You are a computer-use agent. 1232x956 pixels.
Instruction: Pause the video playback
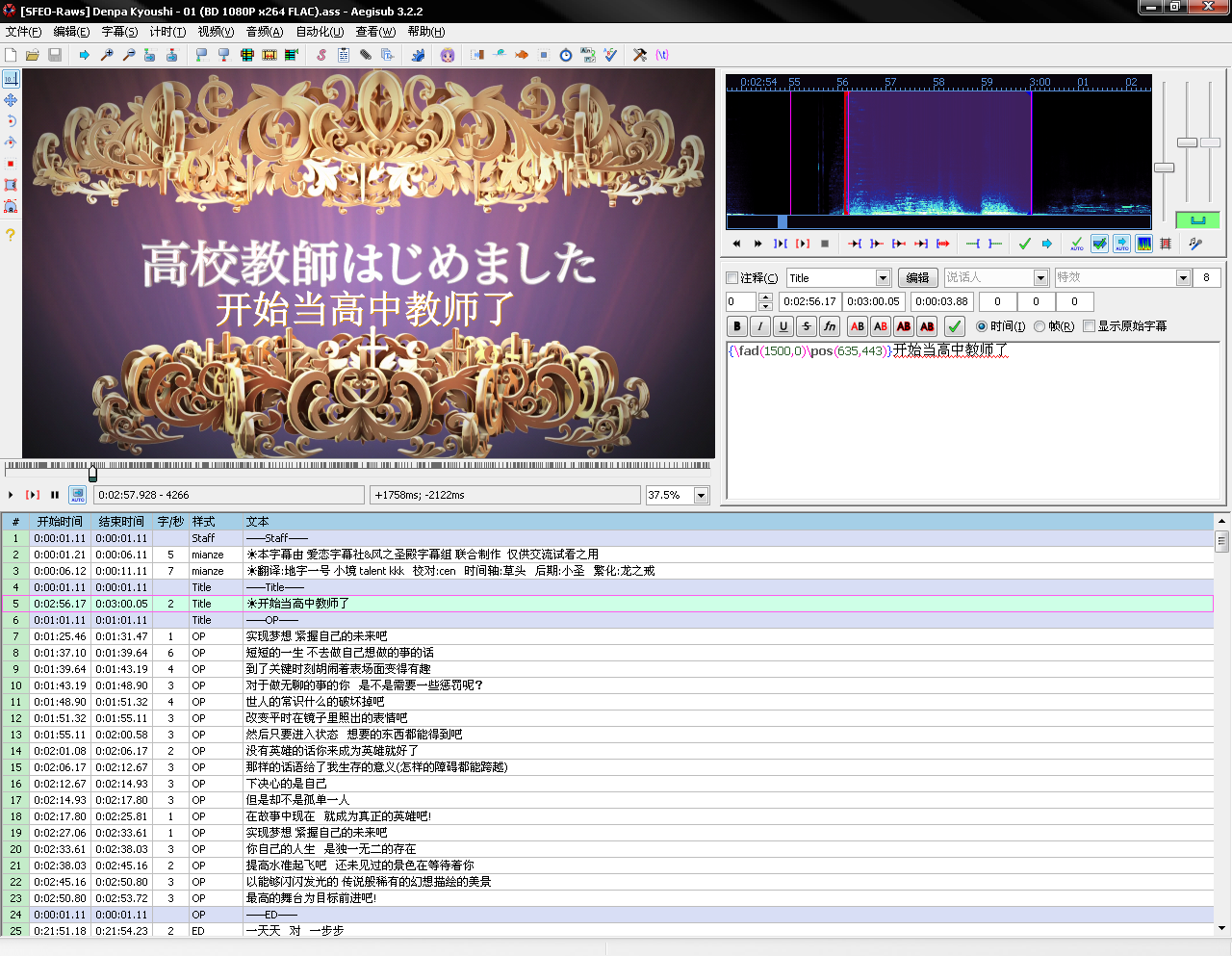pos(55,495)
